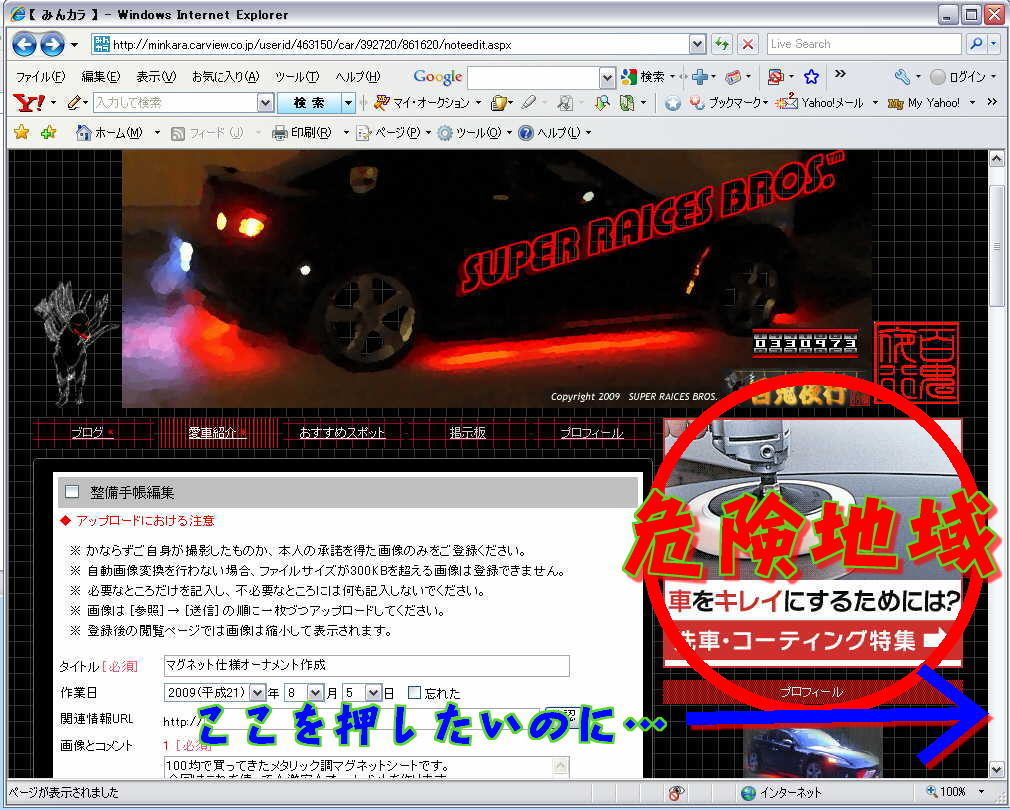Click the Live Search input box

[864, 44]
